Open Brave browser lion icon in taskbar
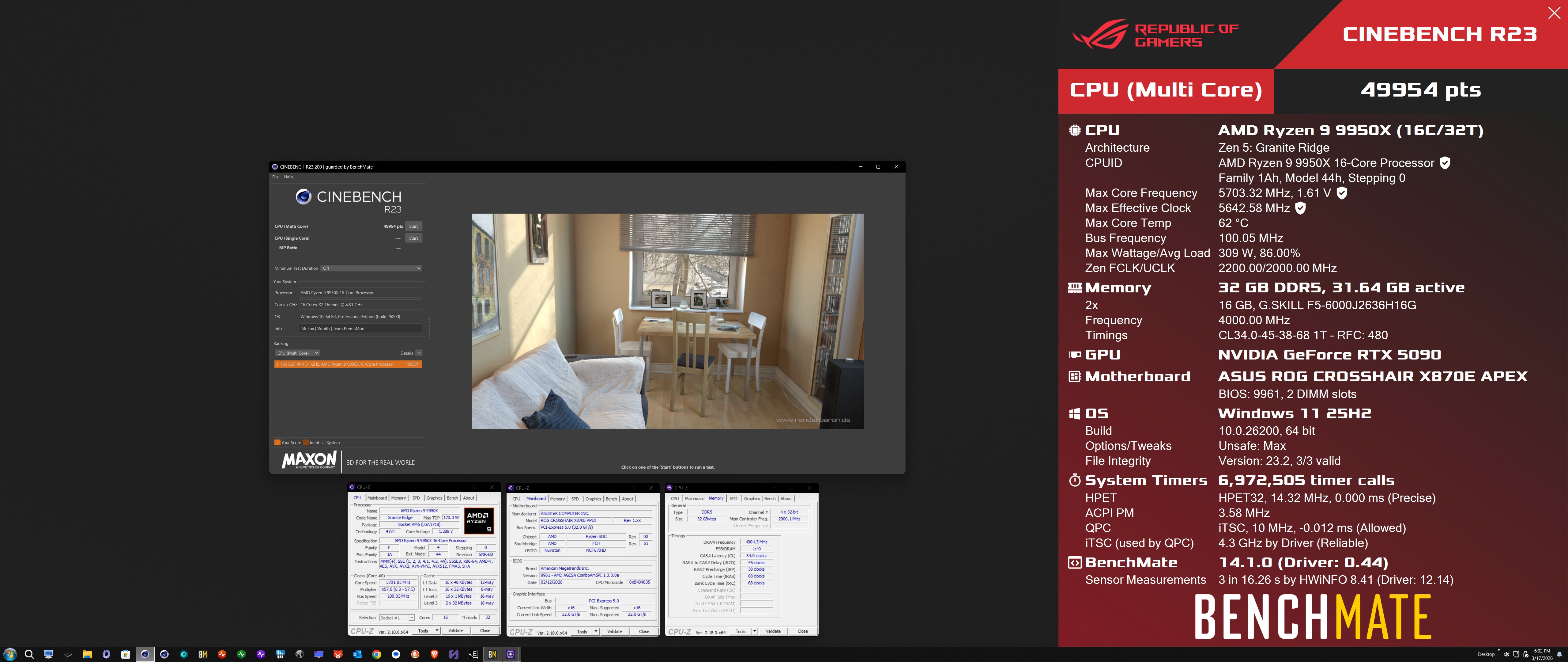This screenshot has width=1568, height=662. (x=434, y=654)
